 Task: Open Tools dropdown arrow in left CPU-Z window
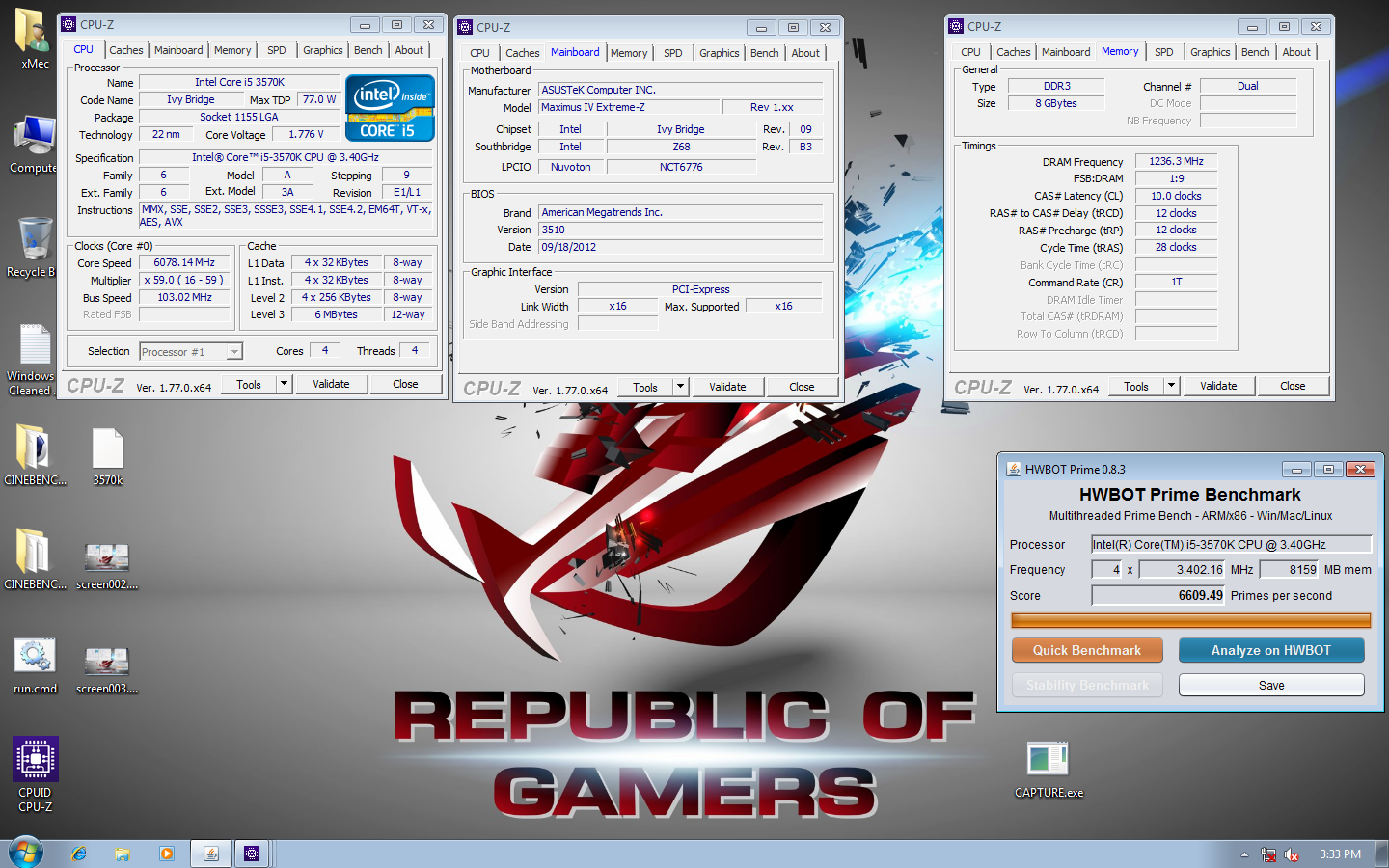[284, 384]
